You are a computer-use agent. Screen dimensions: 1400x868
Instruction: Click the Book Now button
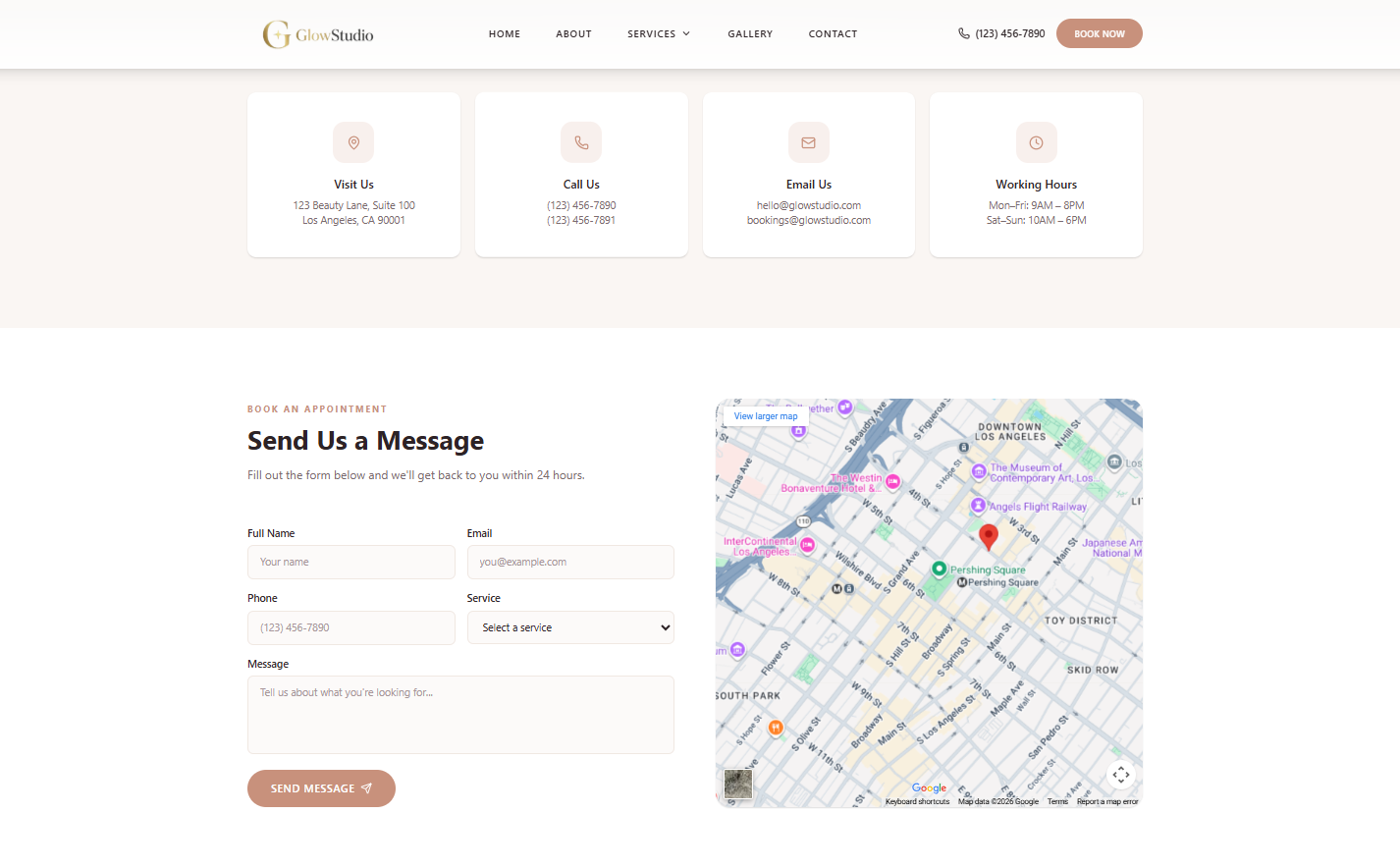(x=1100, y=33)
